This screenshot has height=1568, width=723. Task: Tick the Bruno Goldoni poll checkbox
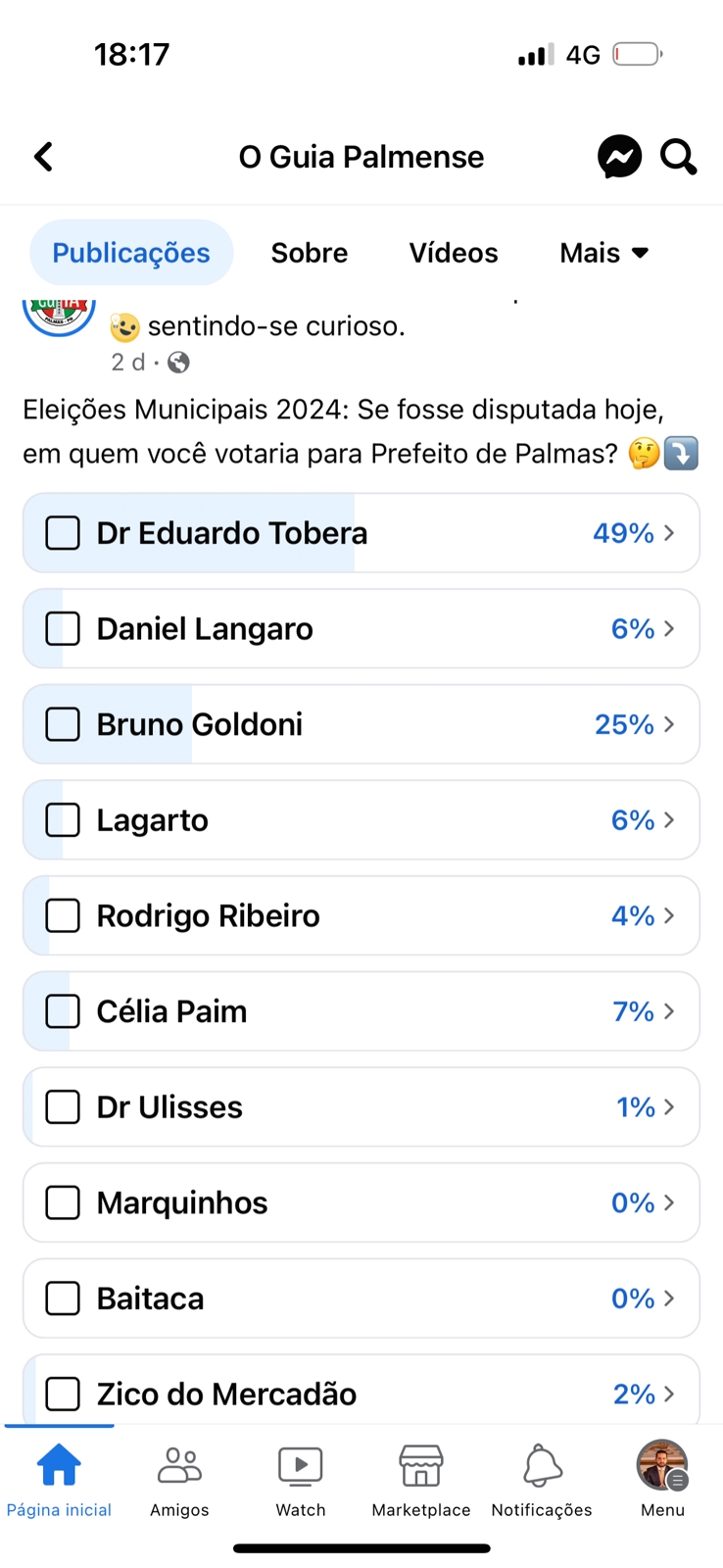(63, 724)
